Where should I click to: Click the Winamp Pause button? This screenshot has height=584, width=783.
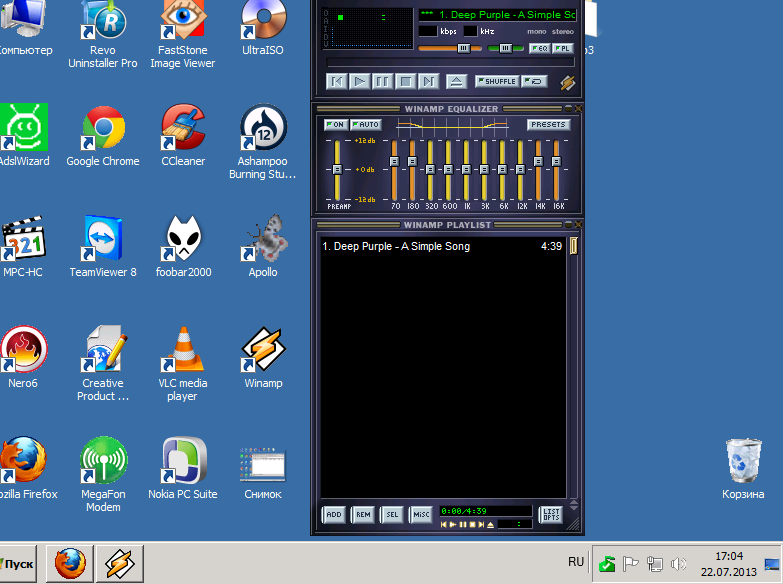point(383,81)
